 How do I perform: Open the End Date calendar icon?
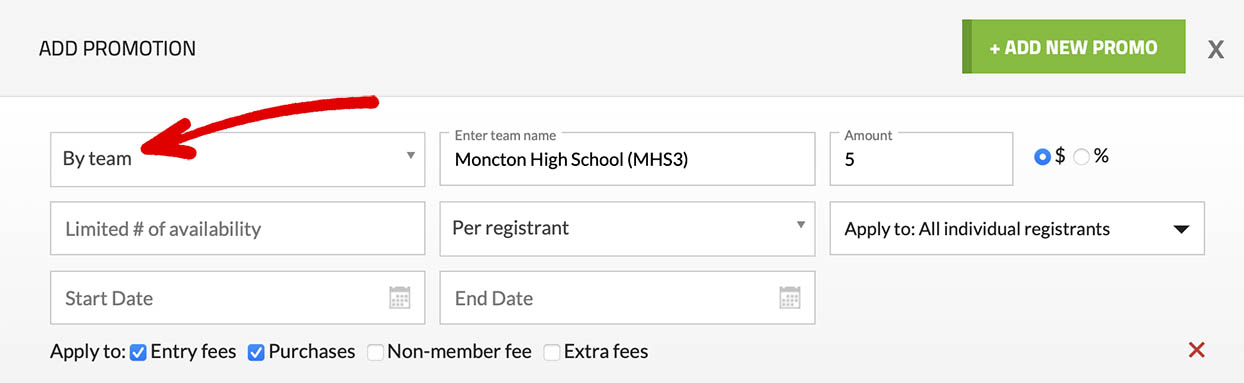coord(790,298)
